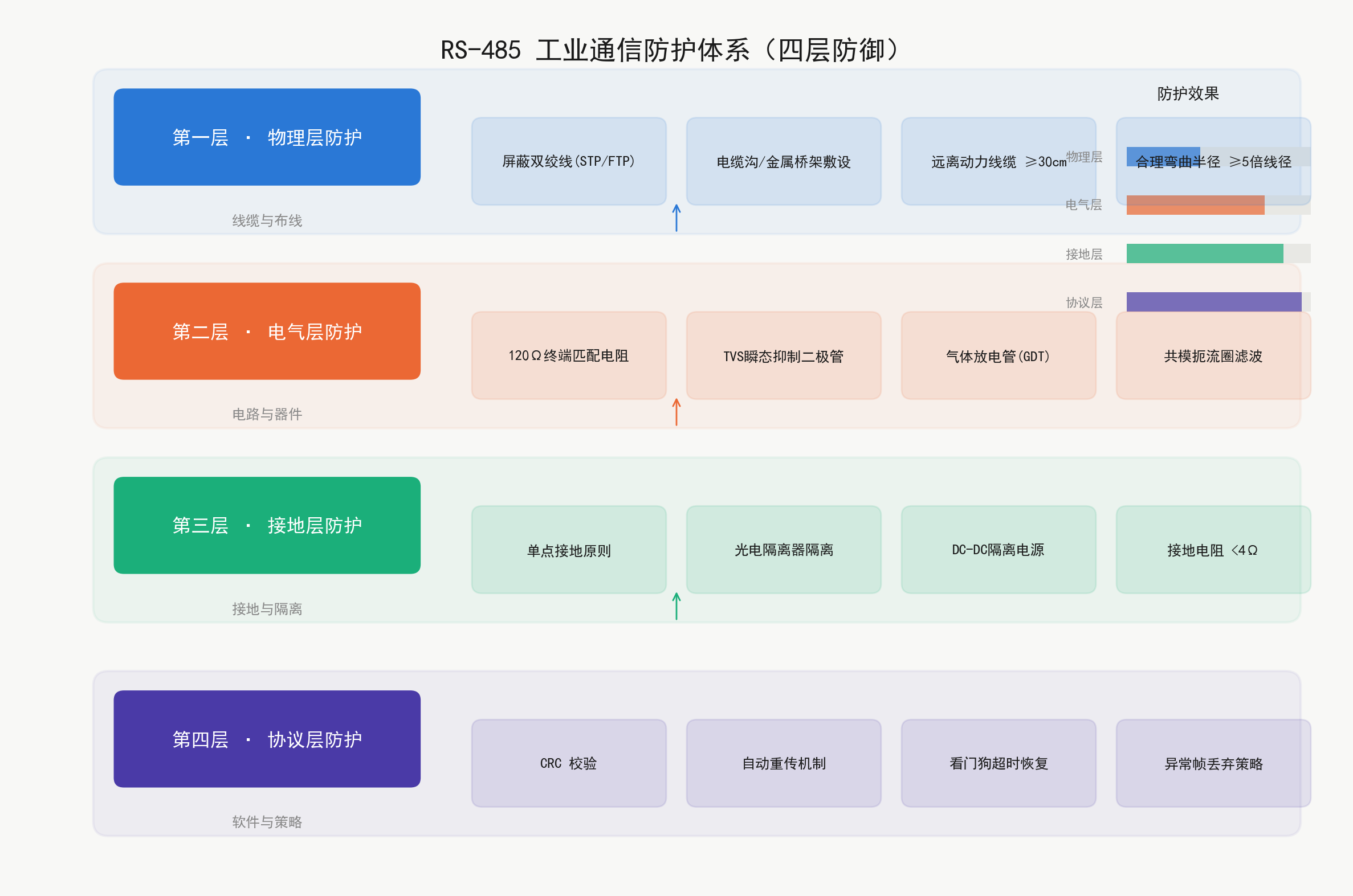
Task: Select the 电缆沟/金属桥架敷设 card
Action: (x=784, y=161)
